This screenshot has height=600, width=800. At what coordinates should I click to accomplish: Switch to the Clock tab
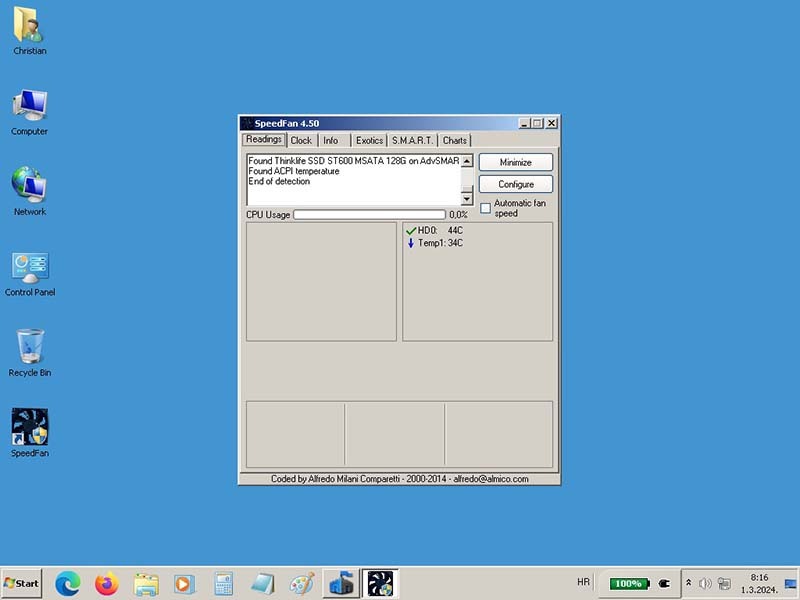coord(301,141)
